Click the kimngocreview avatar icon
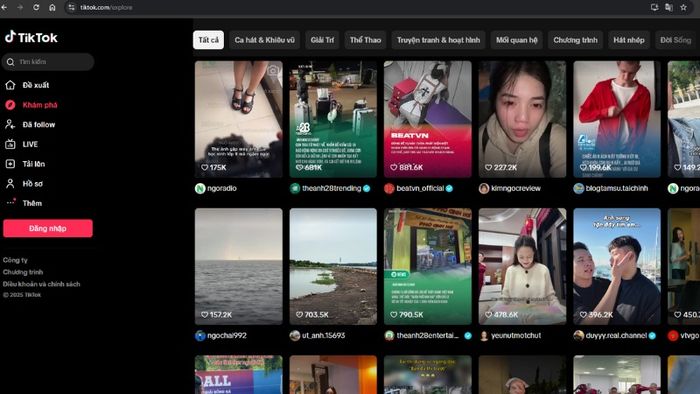Viewport: 700px width, 394px height. point(484,188)
